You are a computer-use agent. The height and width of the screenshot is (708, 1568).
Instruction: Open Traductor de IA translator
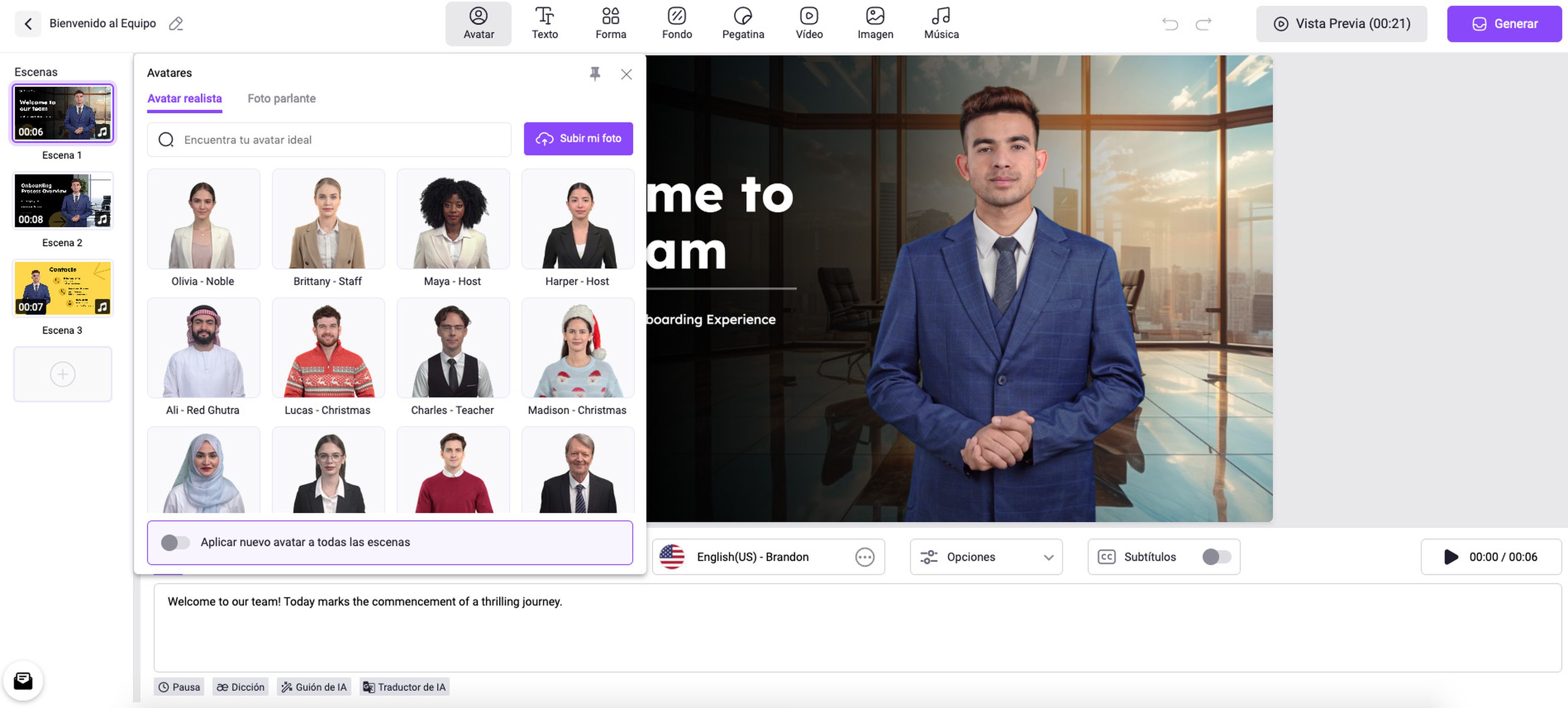[x=404, y=687]
